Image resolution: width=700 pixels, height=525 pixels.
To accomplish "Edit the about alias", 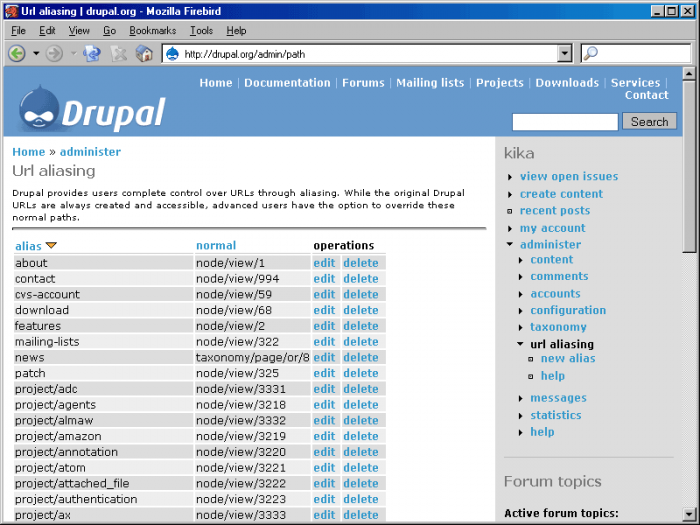I will pos(324,263).
